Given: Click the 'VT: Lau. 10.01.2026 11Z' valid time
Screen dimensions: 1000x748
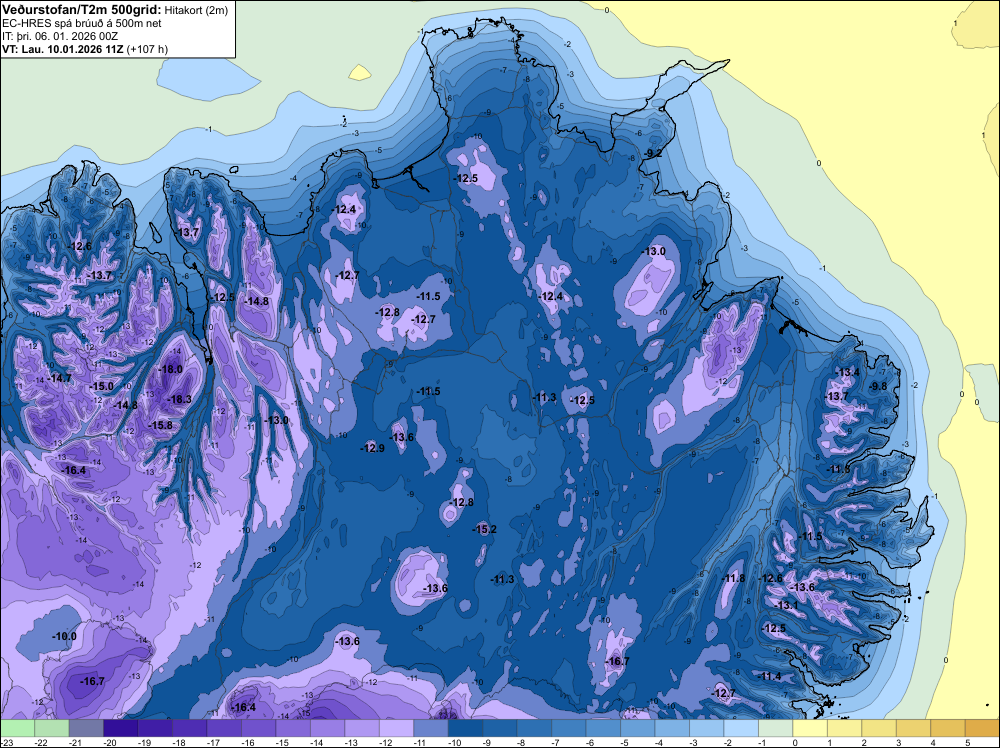Looking at the screenshot, I should point(63,49).
